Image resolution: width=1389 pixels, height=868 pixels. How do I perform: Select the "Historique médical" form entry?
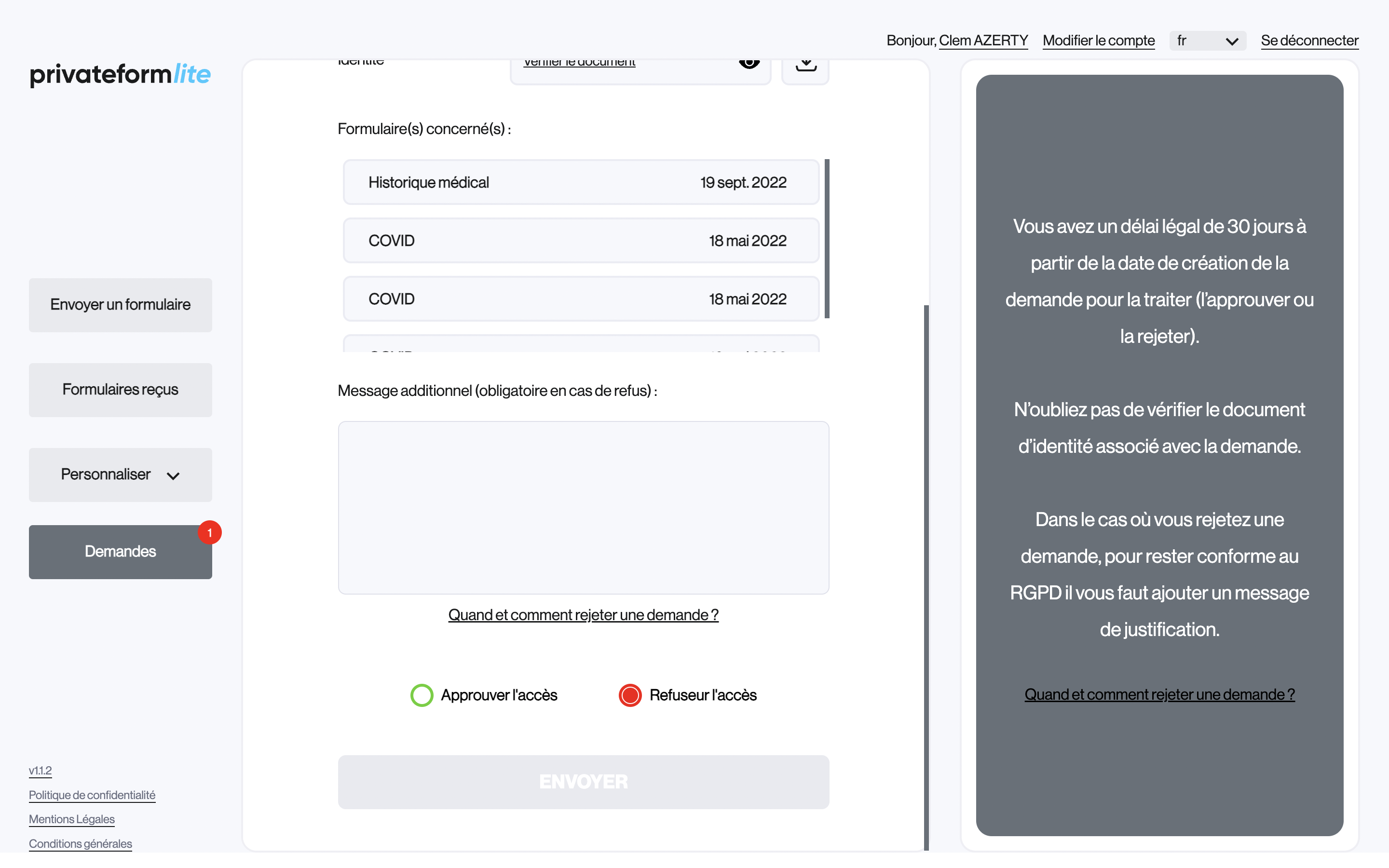581,182
